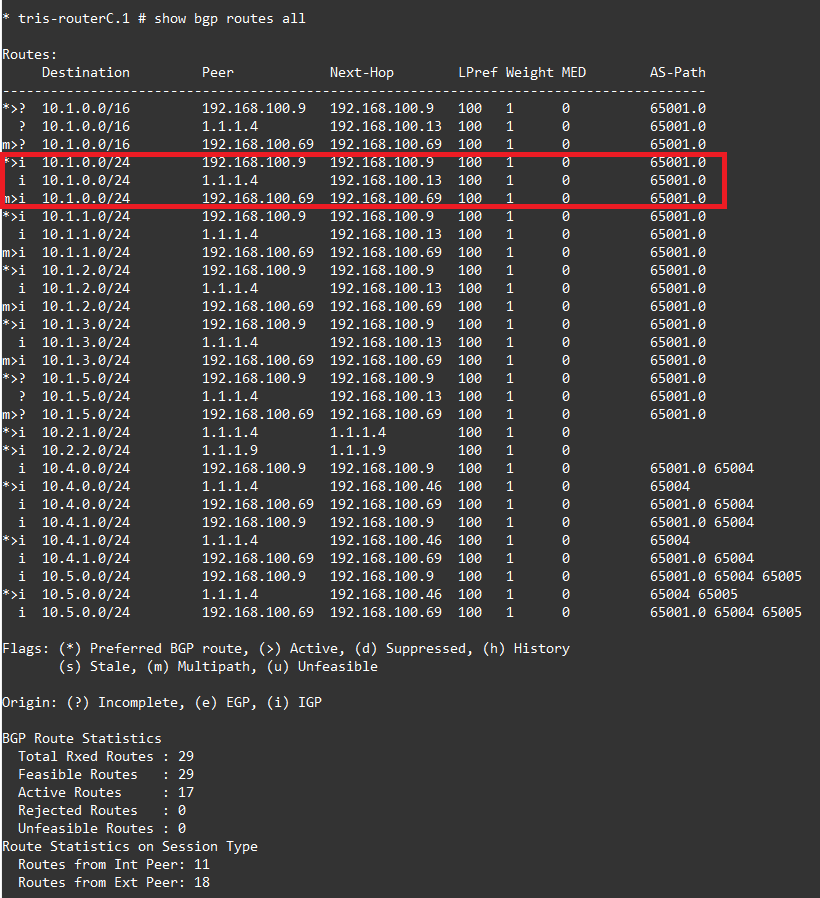
Task: Click the 'Routes from Int Peer' line
Action: [114, 864]
